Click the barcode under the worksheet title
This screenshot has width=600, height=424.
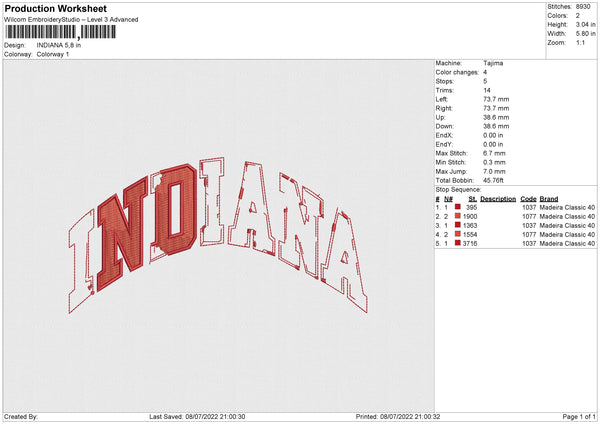60,32
